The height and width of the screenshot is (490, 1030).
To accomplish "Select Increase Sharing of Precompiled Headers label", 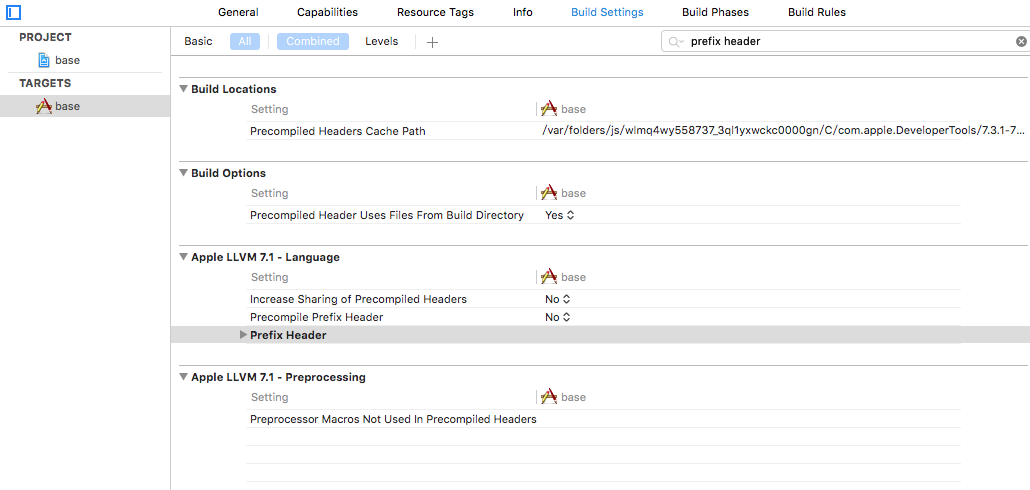I will pos(358,299).
